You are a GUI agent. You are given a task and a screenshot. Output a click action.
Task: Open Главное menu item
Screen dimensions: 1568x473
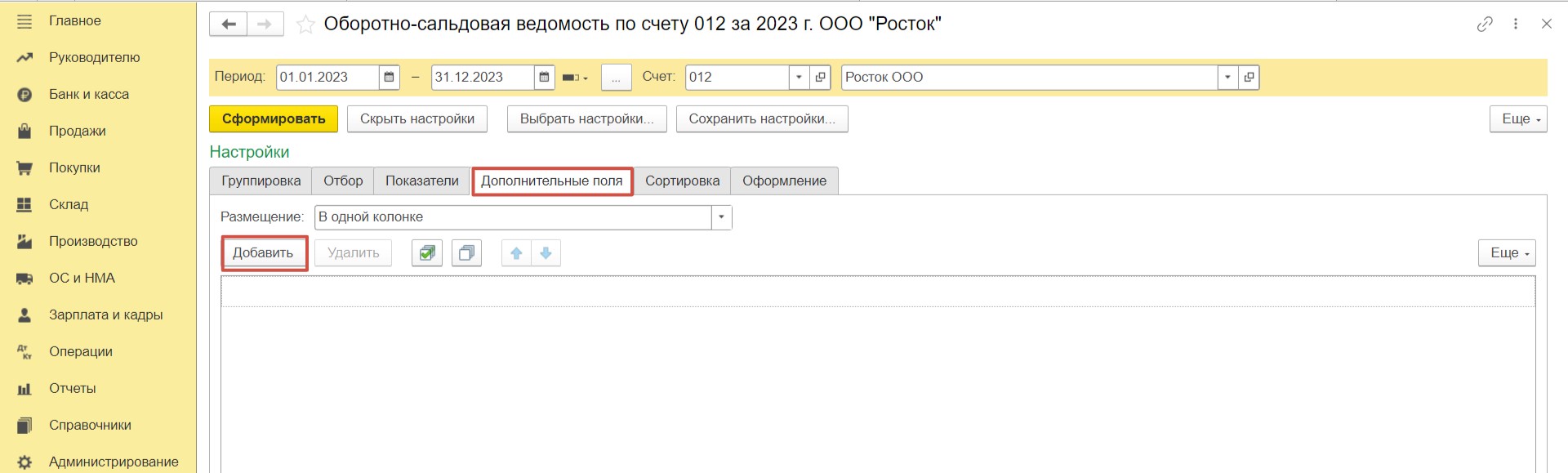(x=75, y=21)
